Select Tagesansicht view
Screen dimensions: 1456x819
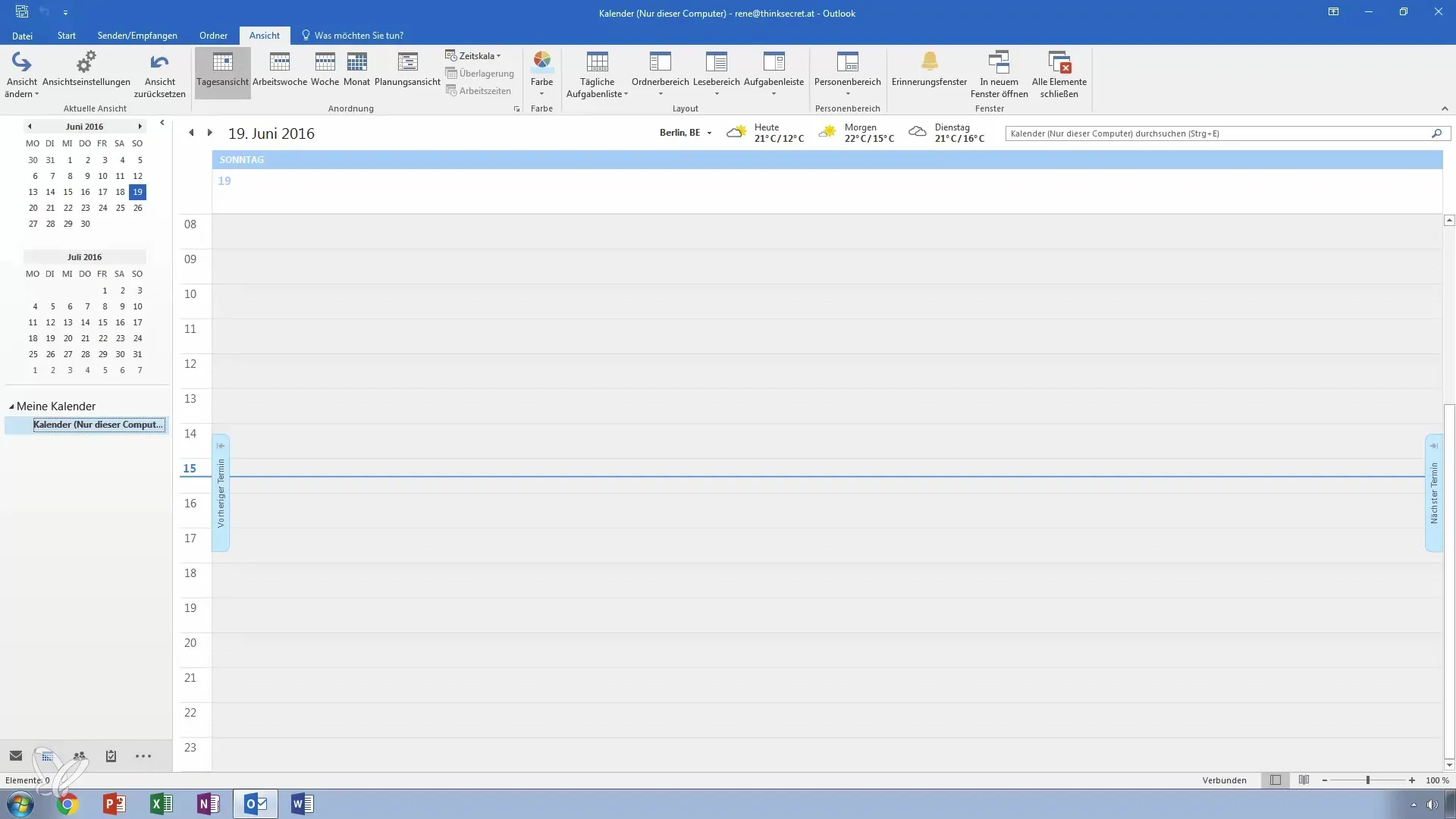pos(222,74)
